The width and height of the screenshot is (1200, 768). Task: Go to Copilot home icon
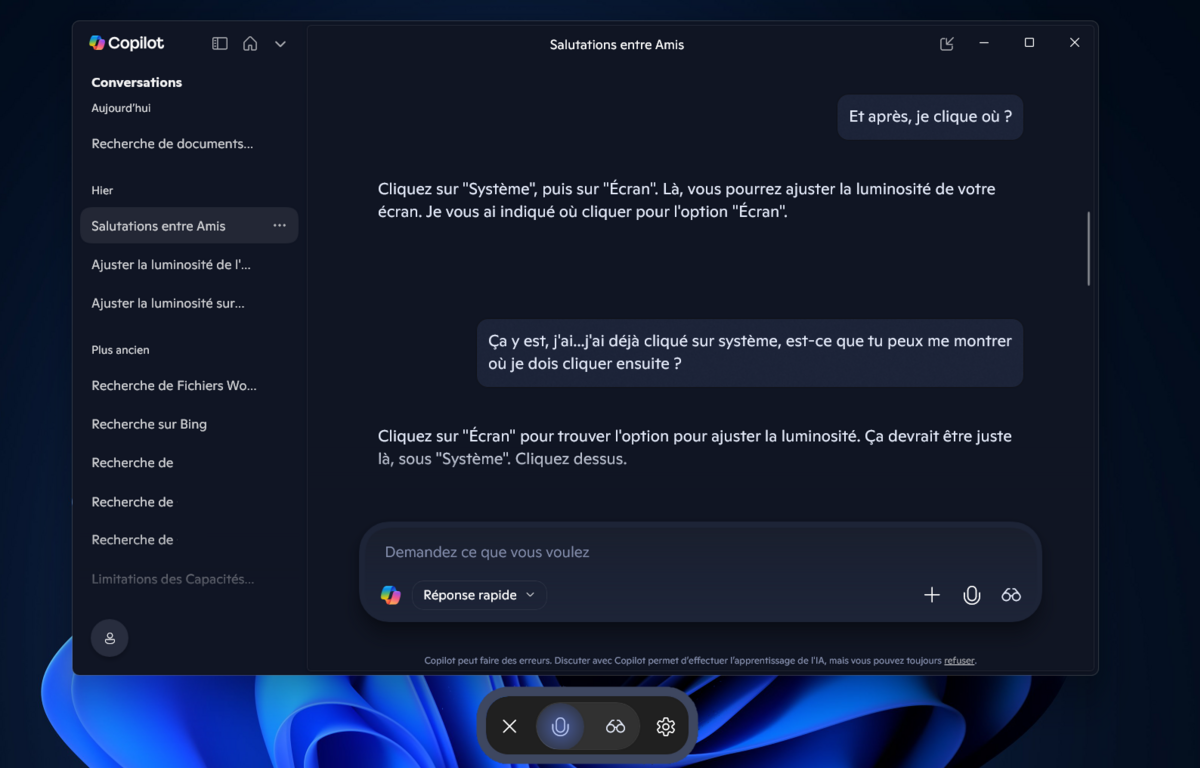point(250,44)
